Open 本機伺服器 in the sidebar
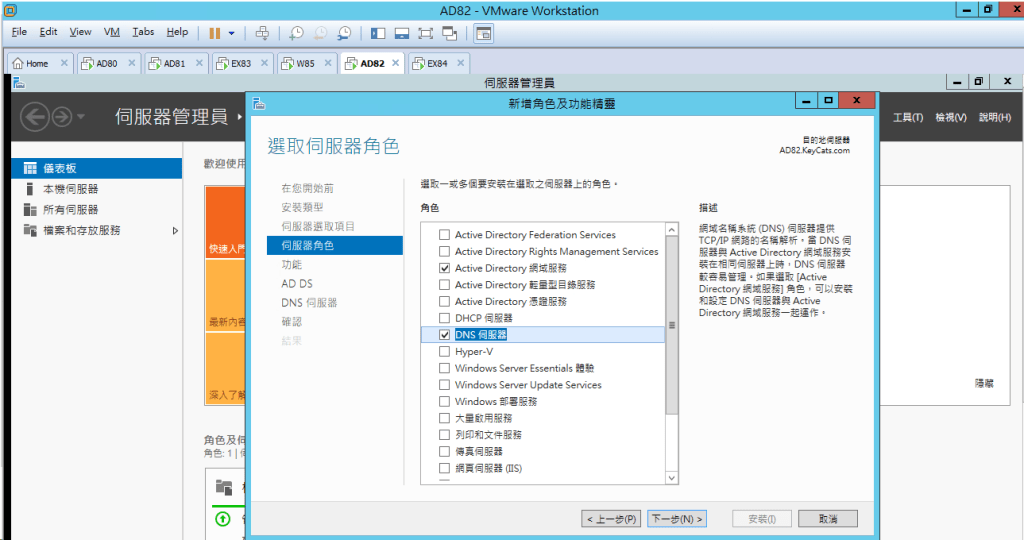The height and width of the screenshot is (540, 1024). [x=70, y=189]
